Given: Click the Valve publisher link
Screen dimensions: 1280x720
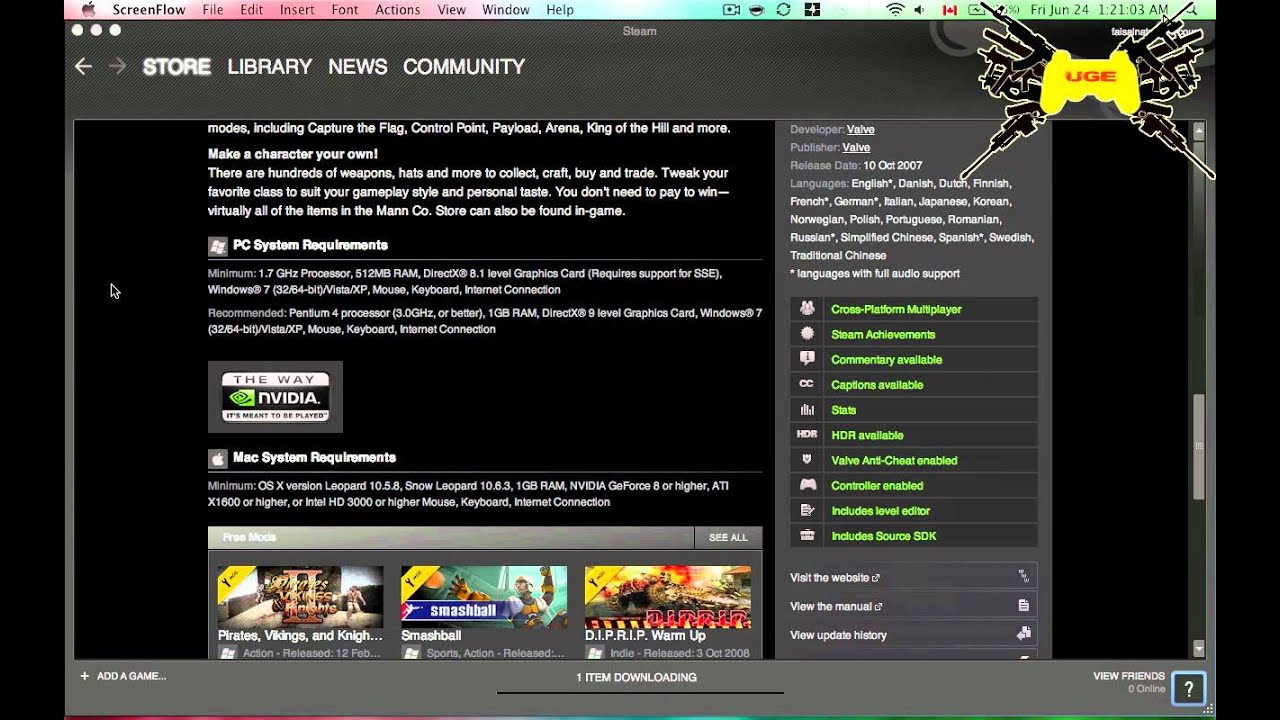Looking at the screenshot, I should (x=856, y=147).
